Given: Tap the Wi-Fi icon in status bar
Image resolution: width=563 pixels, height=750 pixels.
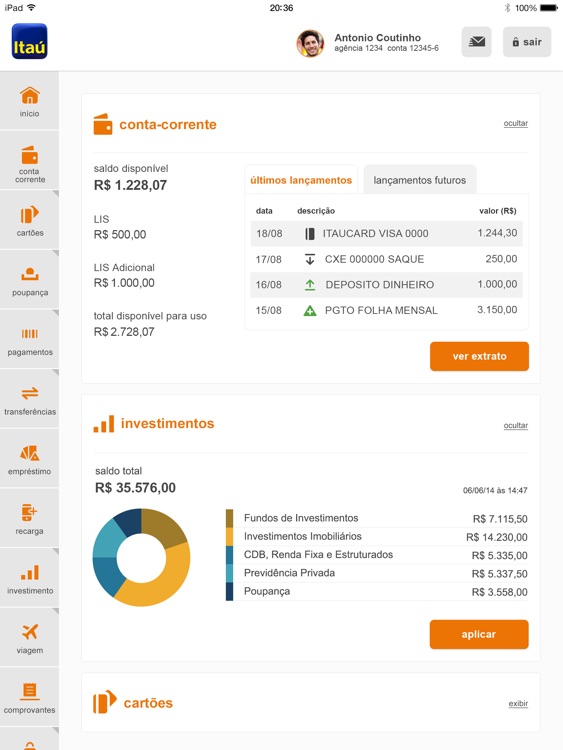Looking at the screenshot, I should pos(32,7).
